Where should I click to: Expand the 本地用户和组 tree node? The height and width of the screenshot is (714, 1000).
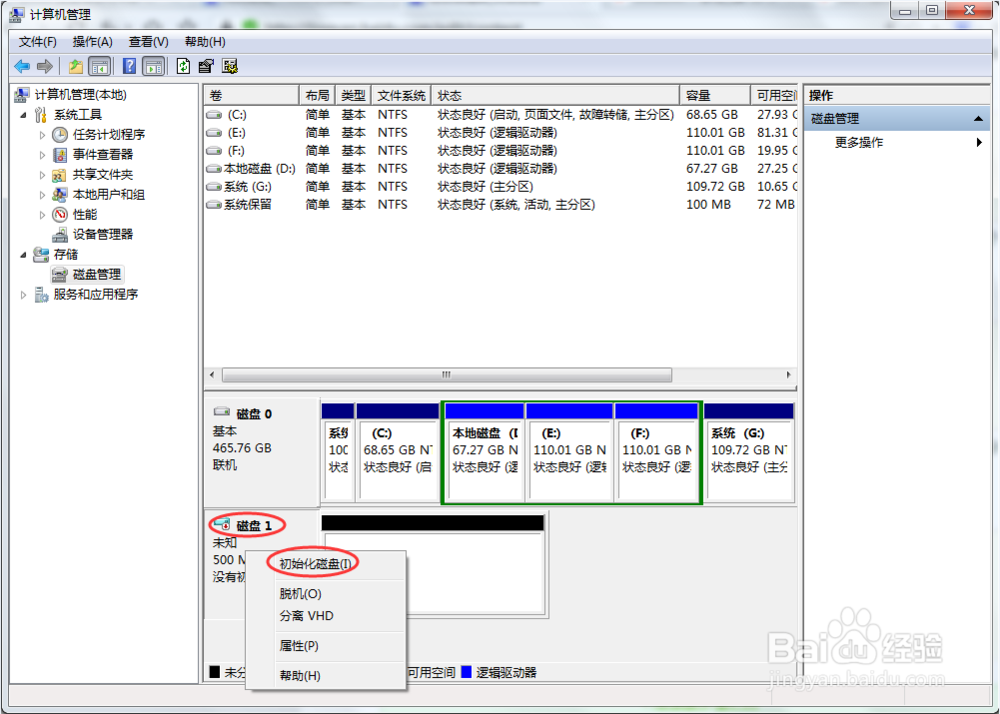pos(43,195)
